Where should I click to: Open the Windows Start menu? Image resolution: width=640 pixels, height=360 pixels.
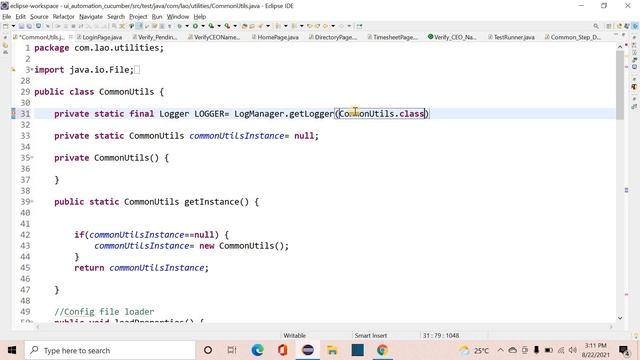coord(12,350)
